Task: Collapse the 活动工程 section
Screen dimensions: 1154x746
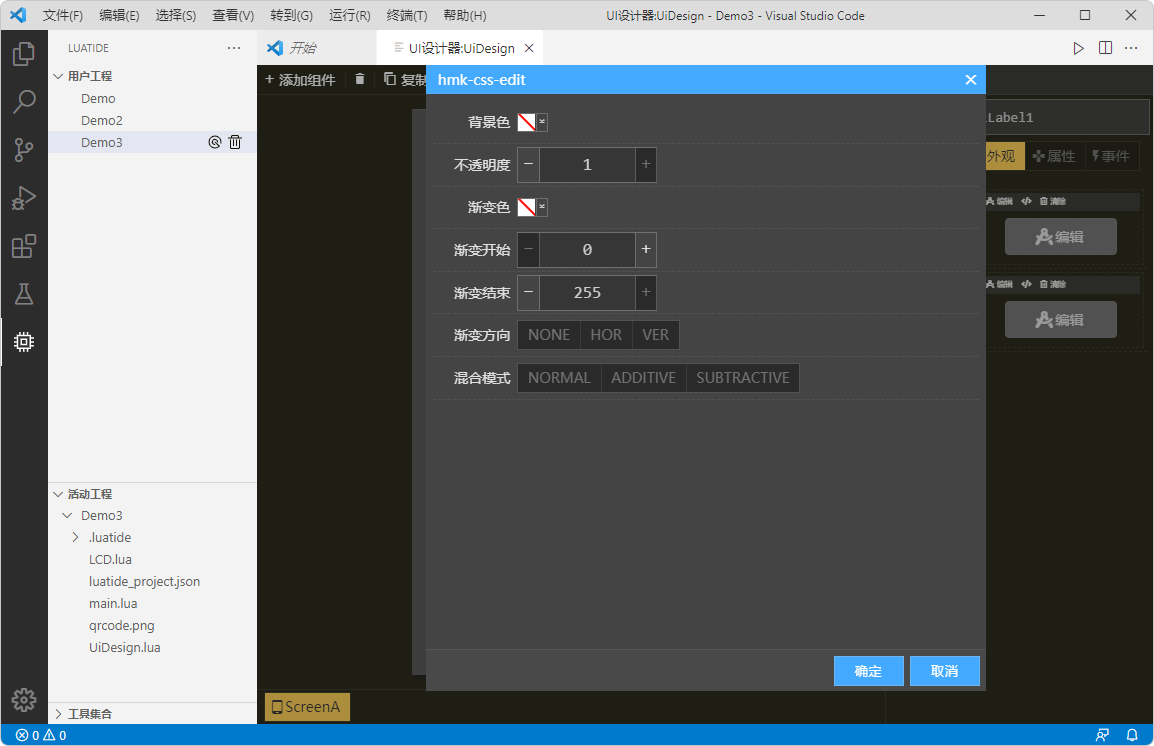Action: point(58,494)
